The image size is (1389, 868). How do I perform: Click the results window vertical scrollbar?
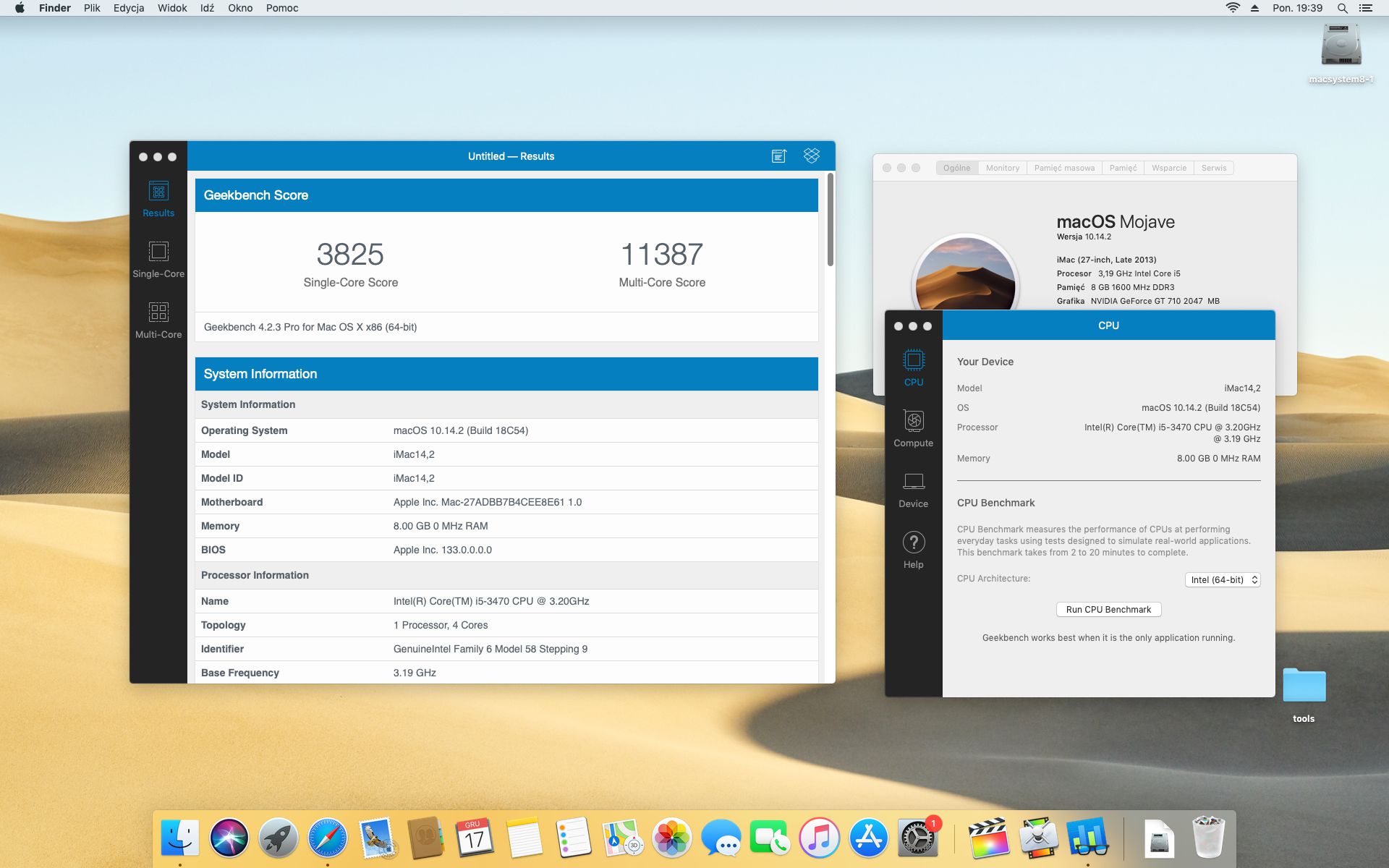pyautogui.click(x=831, y=221)
